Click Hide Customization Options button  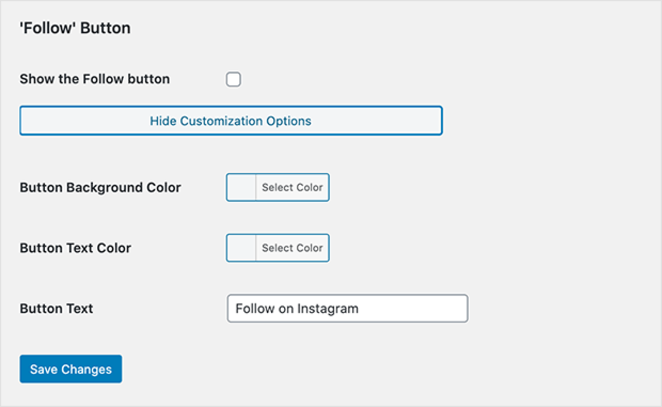231,121
